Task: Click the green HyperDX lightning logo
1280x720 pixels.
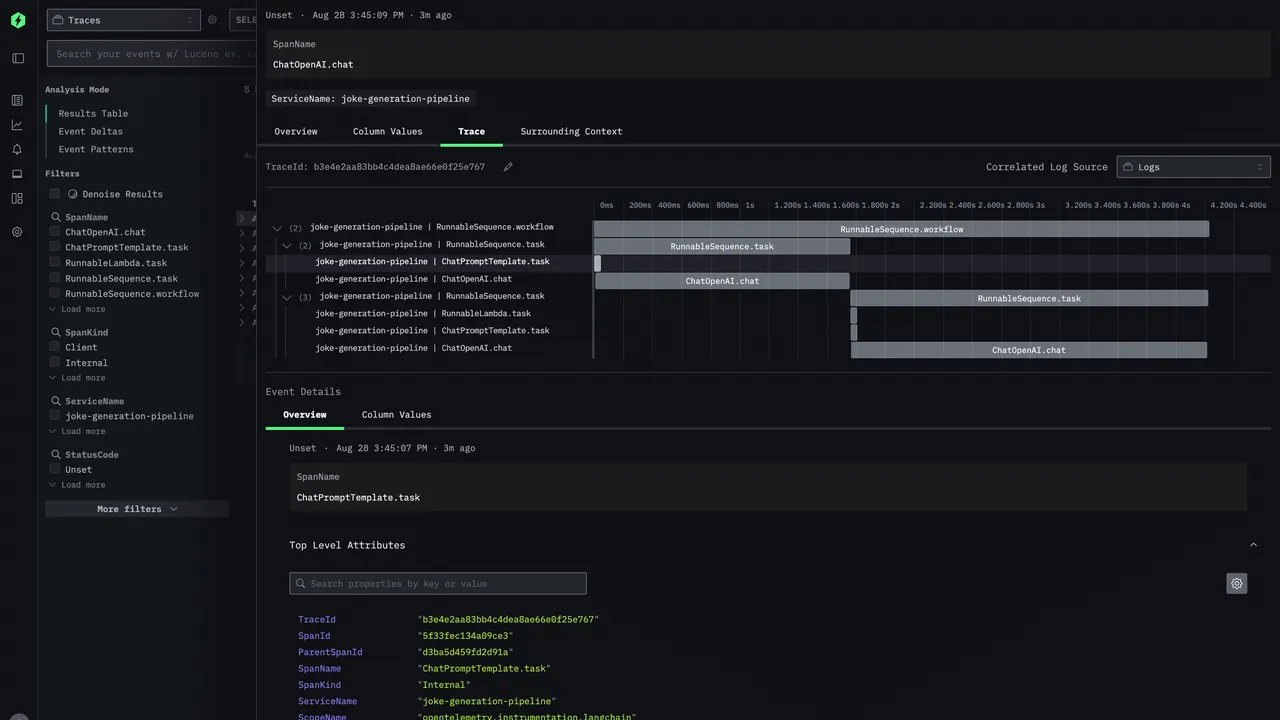Action: coord(18,20)
